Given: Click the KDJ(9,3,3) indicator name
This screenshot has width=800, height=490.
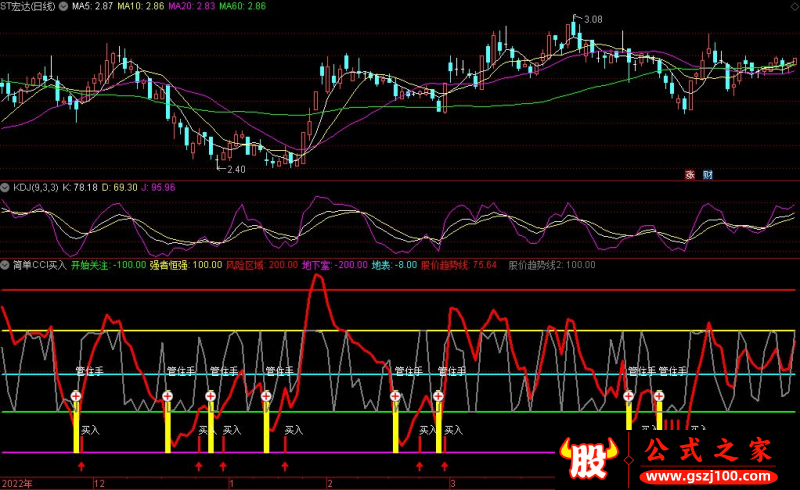Looking at the screenshot, I should 36,188.
